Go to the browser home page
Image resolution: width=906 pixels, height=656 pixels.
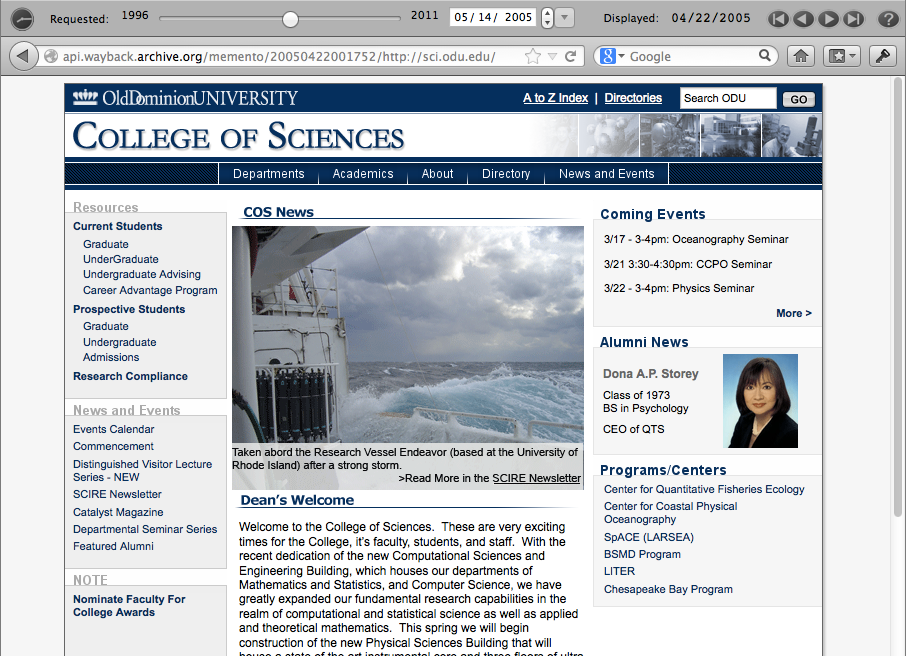(x=801, y=56)
